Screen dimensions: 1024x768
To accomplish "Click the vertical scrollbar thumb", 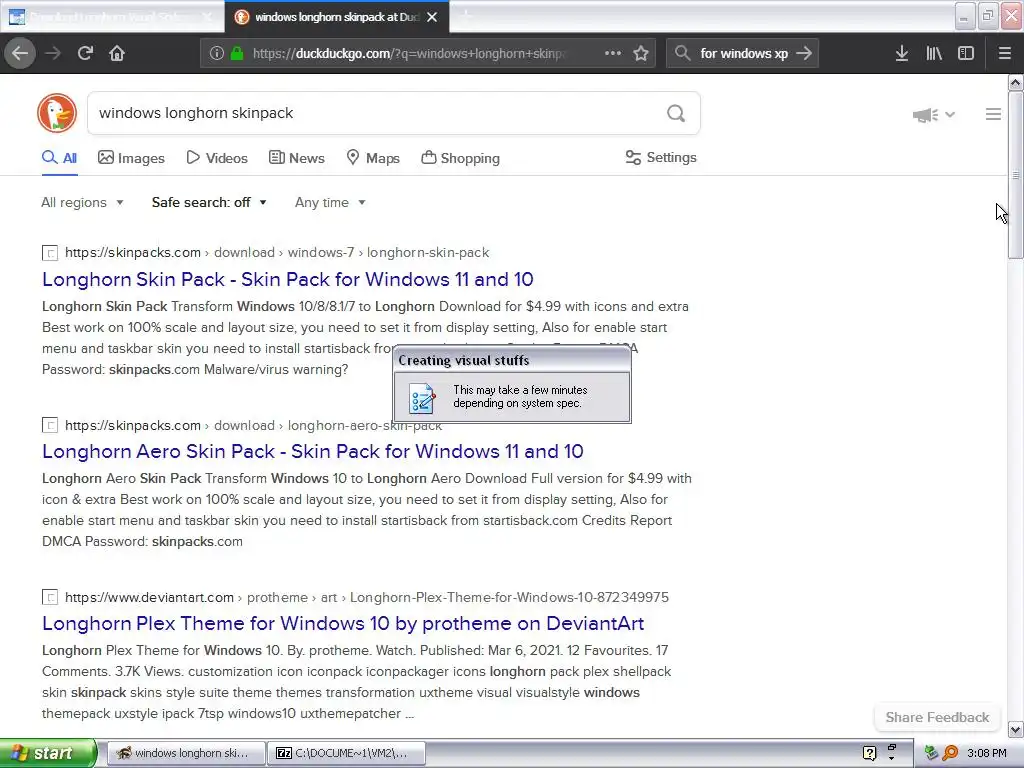I will click(x=1015, y=175).
